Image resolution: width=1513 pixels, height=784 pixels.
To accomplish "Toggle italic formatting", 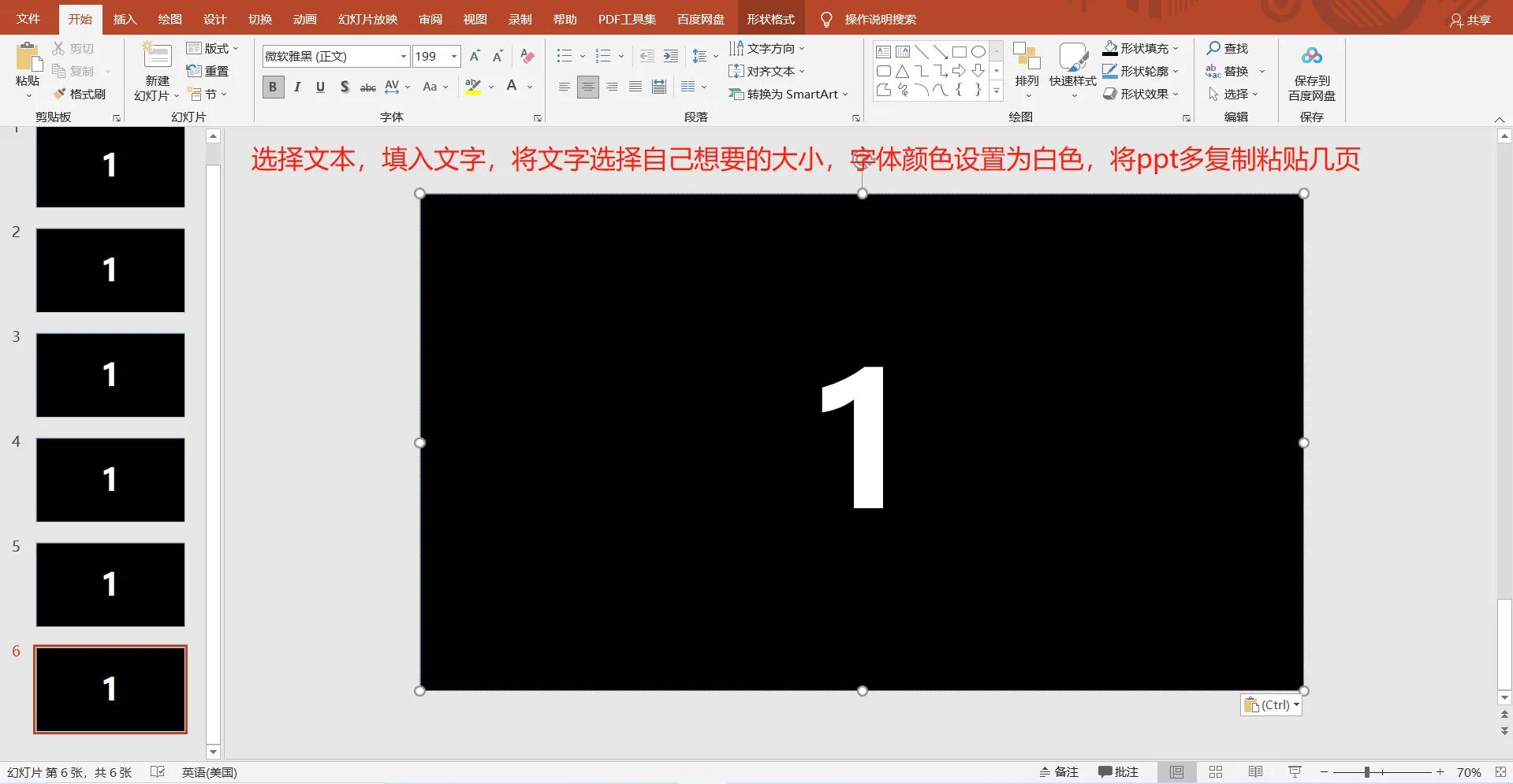I will tap(296, 87).
